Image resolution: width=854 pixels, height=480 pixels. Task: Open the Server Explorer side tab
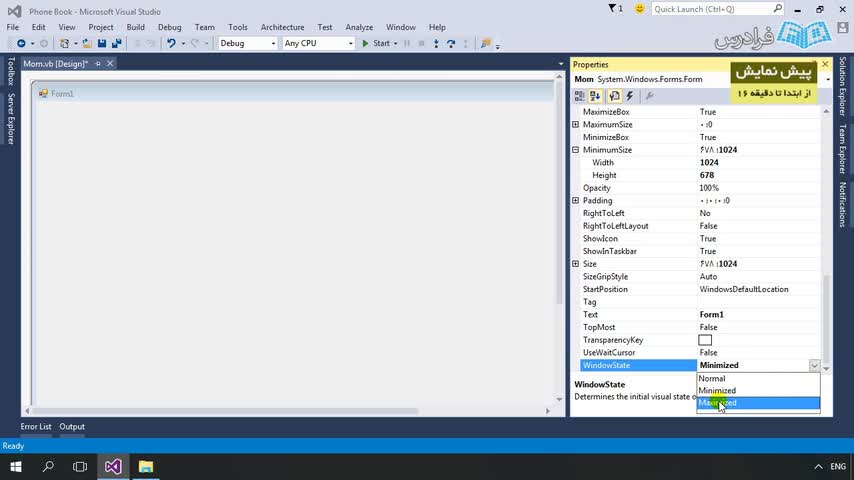click(x=11, y=119)
